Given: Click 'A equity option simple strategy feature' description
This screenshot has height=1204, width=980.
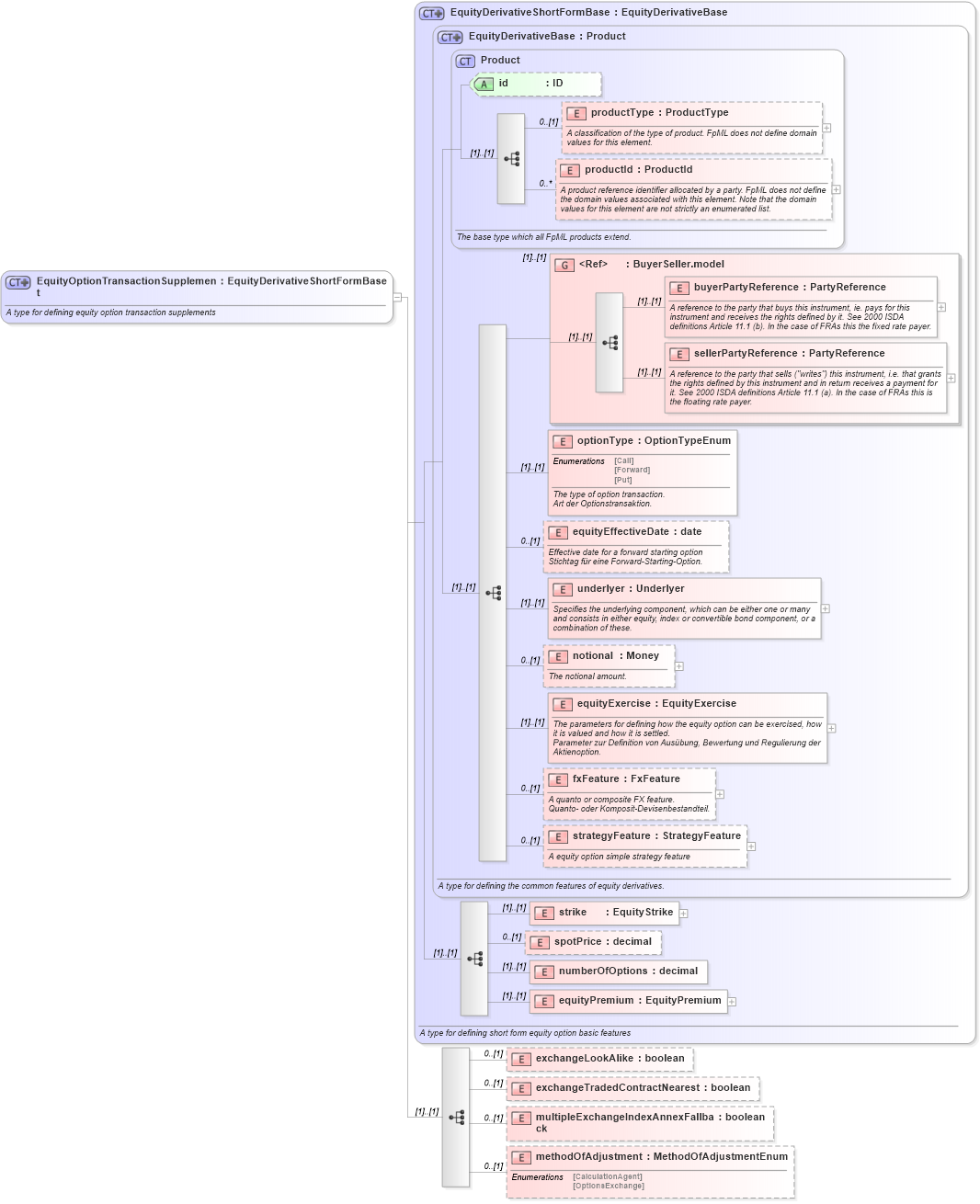Looking at the screenshot, I should pos(619,857).
